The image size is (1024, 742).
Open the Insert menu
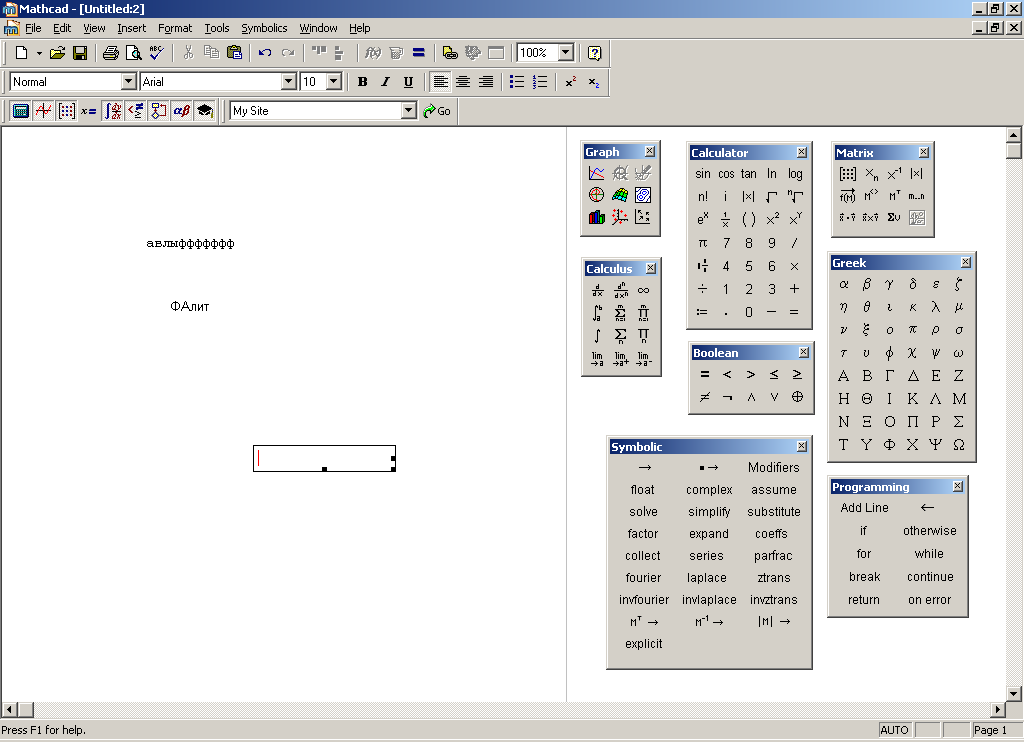[x=131, y=28]
